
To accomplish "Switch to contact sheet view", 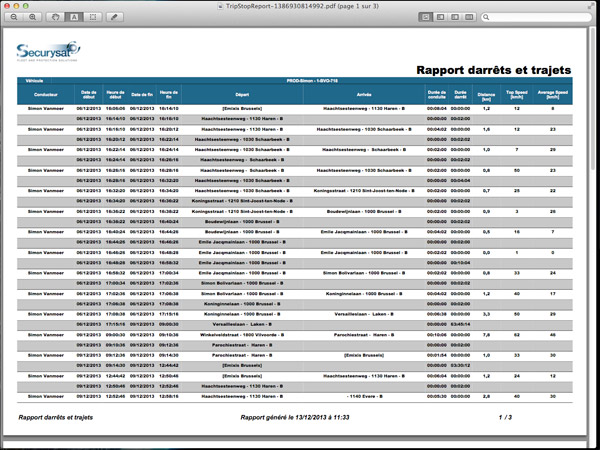I will (x=470, y=17).
